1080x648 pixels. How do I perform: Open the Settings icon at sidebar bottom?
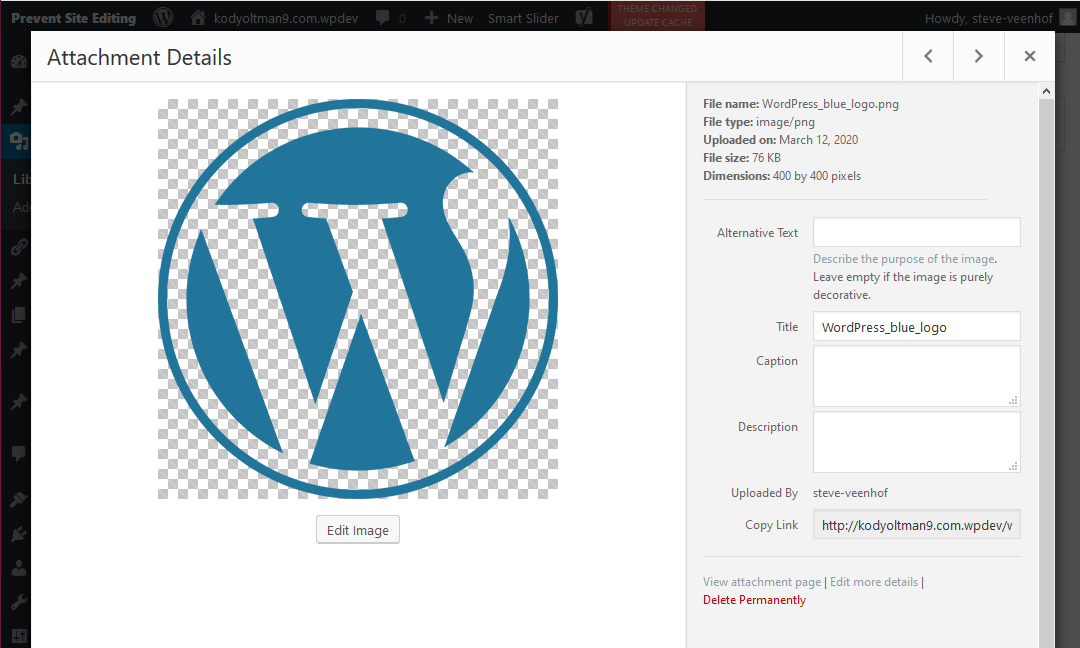[x=19, y=636]
